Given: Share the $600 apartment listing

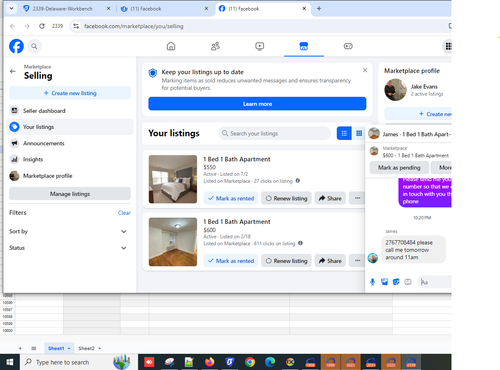Looking at the screenshot, I should coord(330,260).
